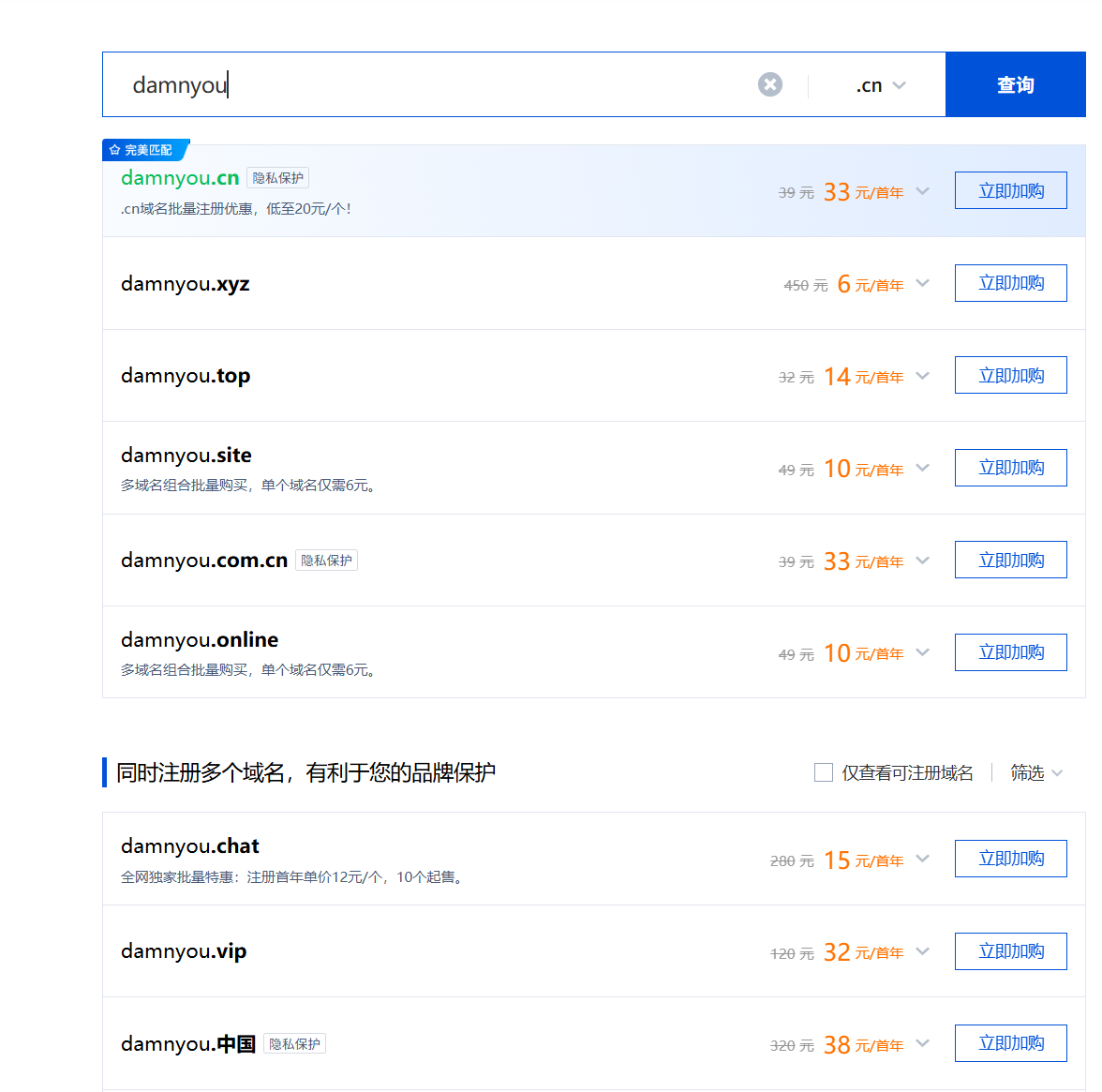Screen dimensions: 1102x1092
Task: Enable 仅查看可注册域名 checkbox
Action: coord(824,772)
